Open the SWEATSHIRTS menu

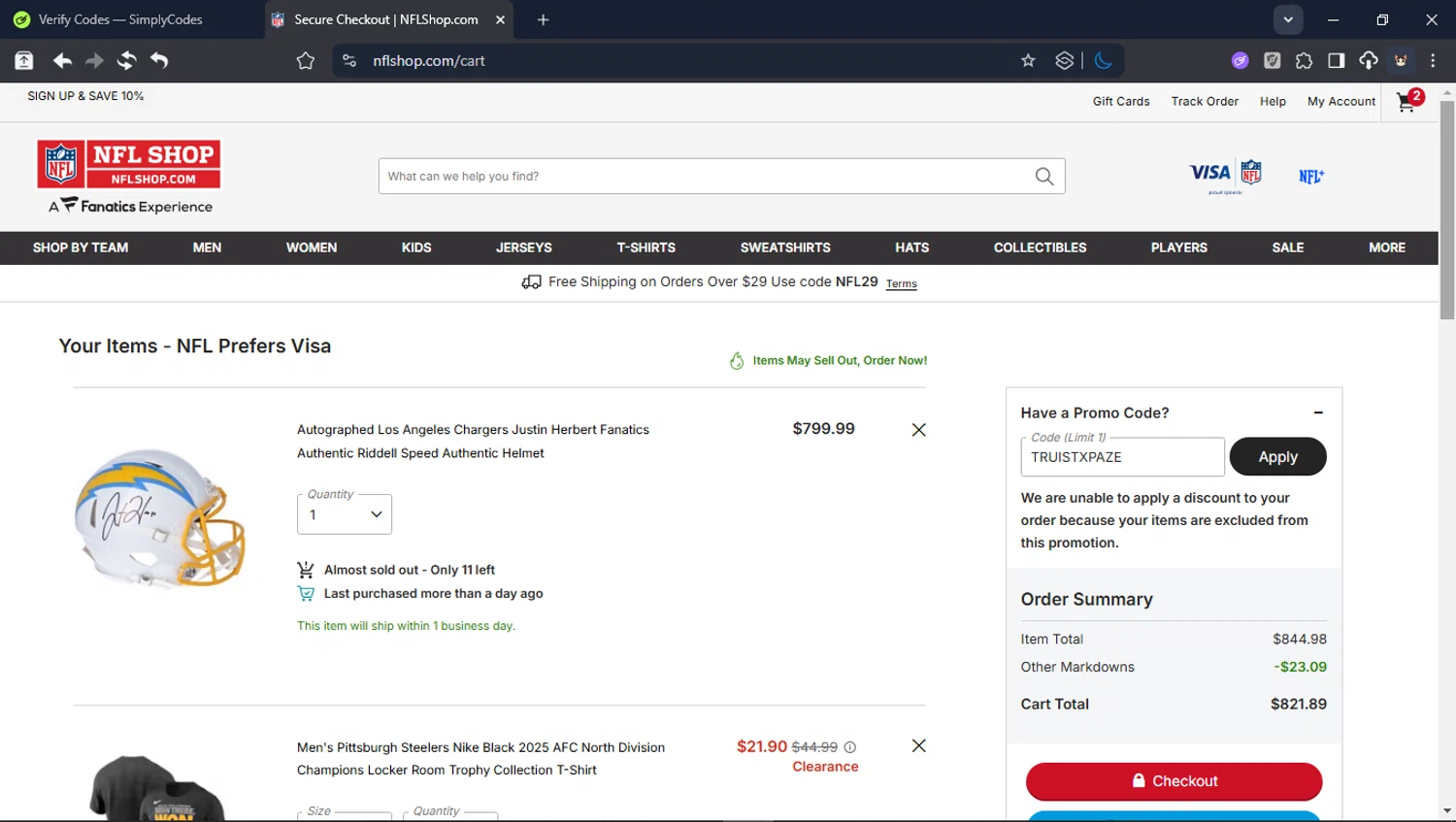[x=785, y=247]
